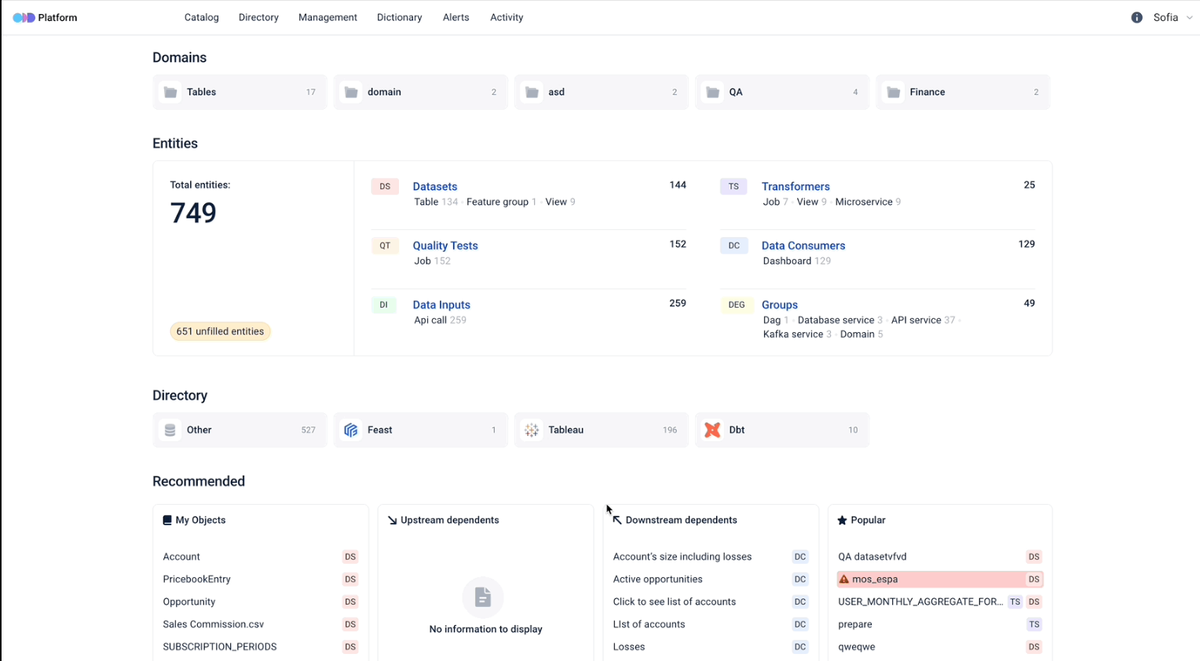
Task: Open Click to see list of accounts
Action: click(674, 602)
